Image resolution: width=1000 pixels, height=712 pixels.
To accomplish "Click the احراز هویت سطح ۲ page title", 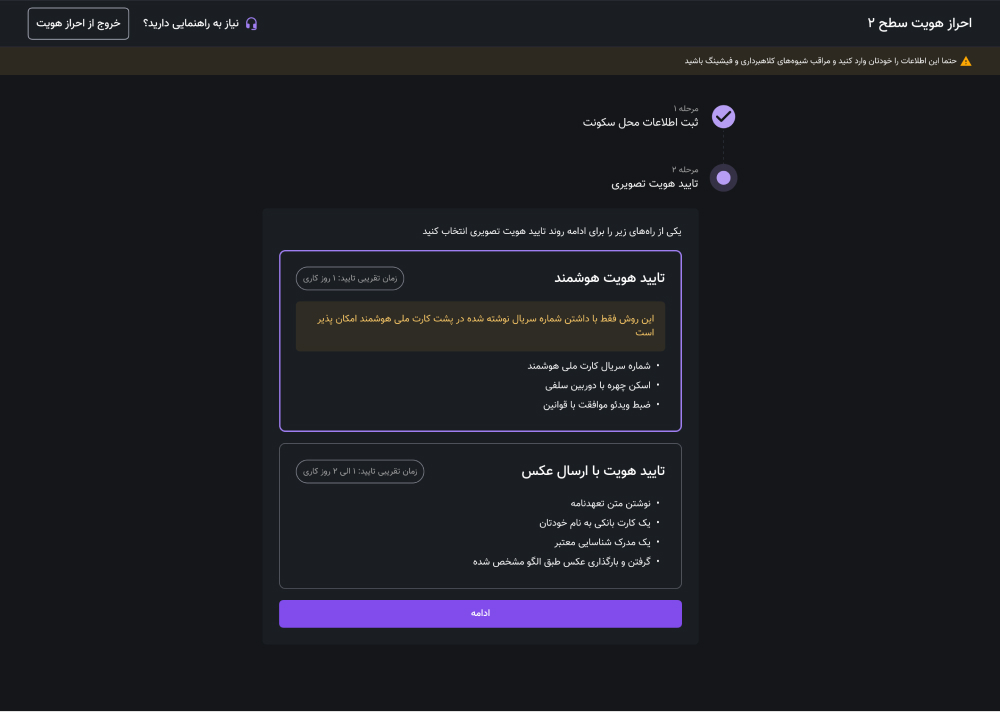I will coord(919,23).
